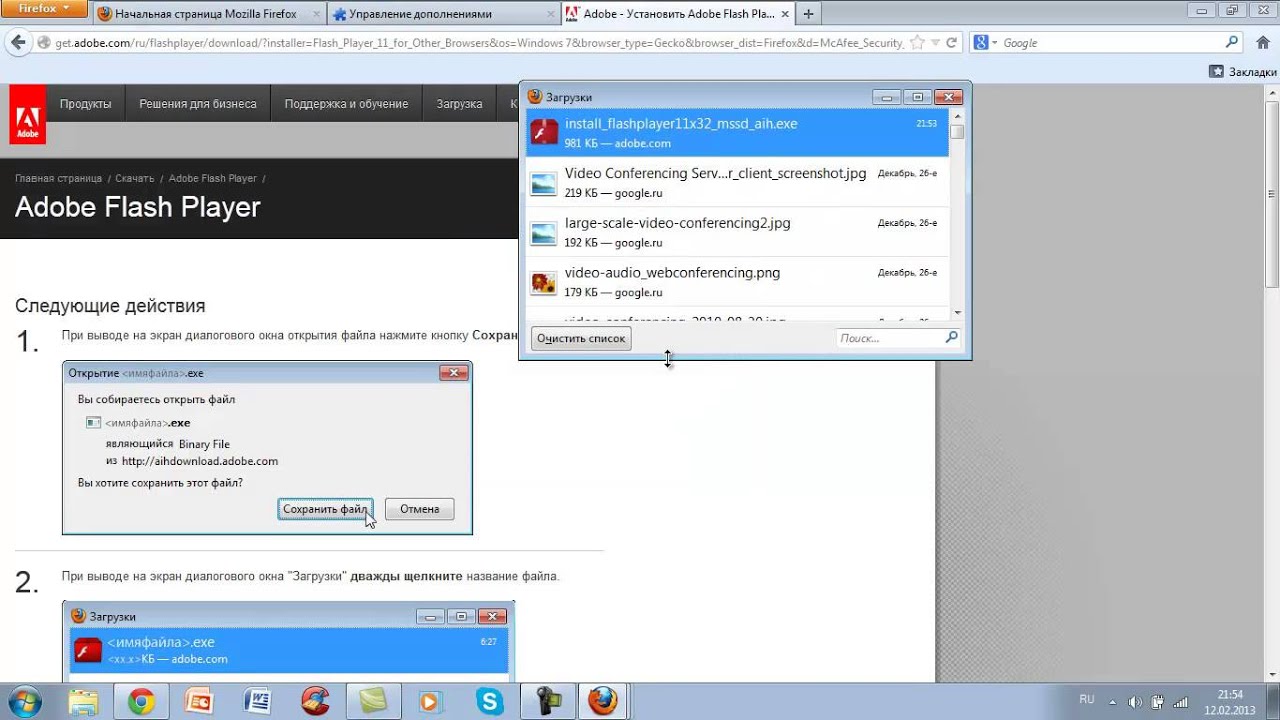Click Очистить список button in Загрузки
Screen dimensions: 1280x720
point(581,338)
